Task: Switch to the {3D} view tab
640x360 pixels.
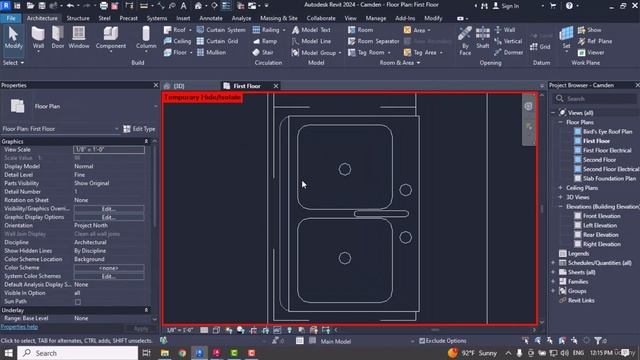Action: [179, 86]
